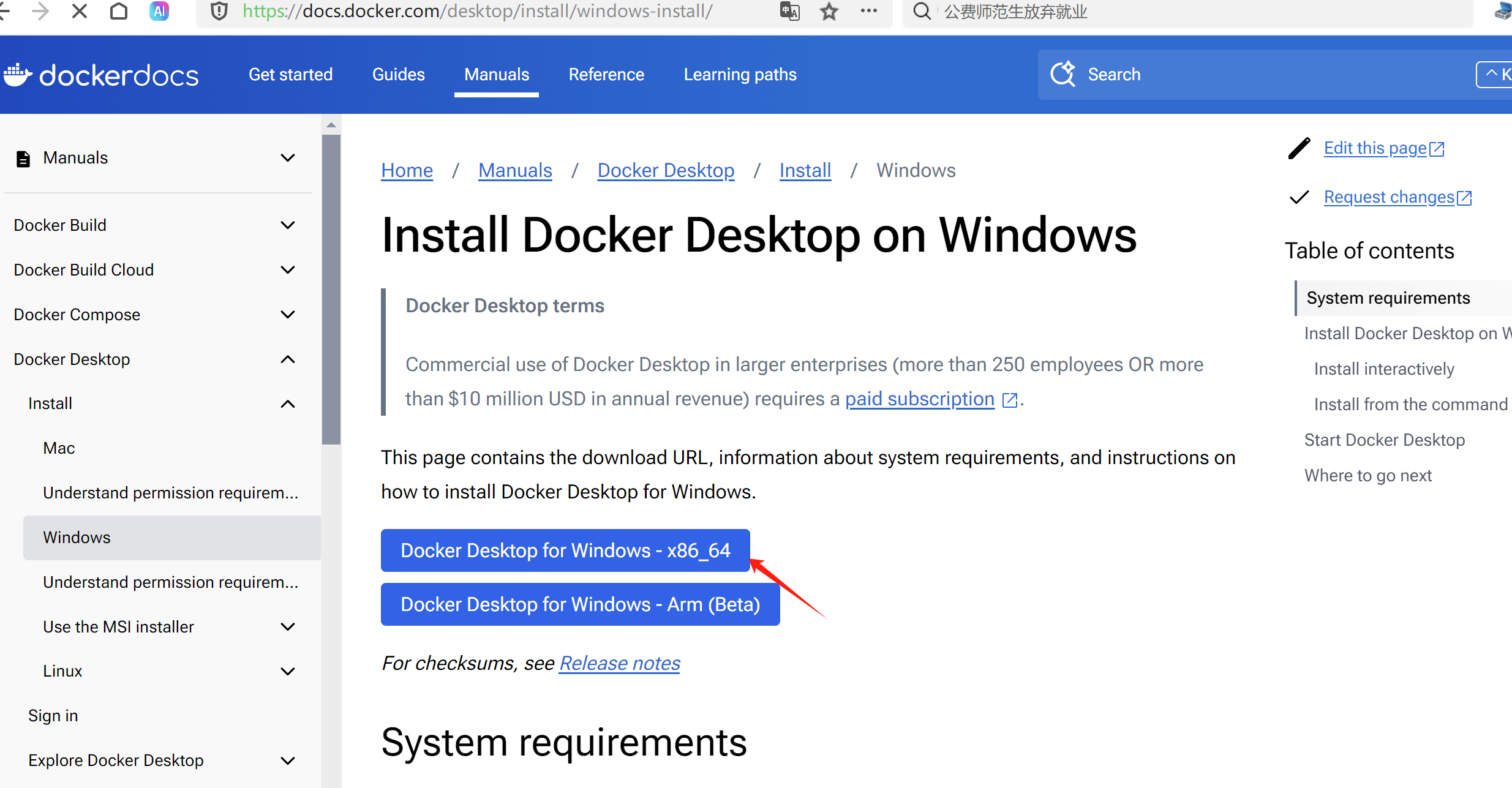1512x788 pixels.
Task: Select Mac in the Install tree
Action: (59, 448)
